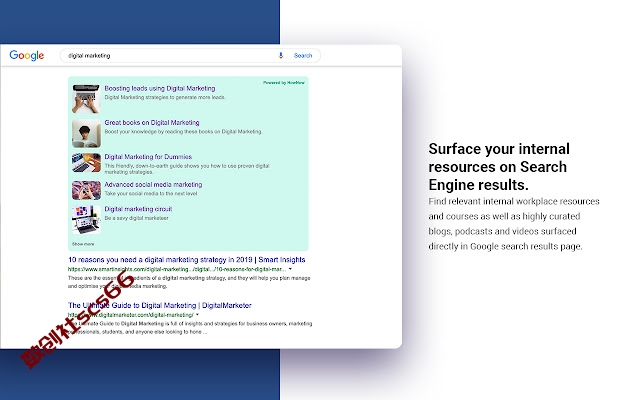Image resolution: width=640 pixels, height=400 pixels.
Task: Open '10 reasons you need a digital marketing strategy' result
Action: (187, 260)
